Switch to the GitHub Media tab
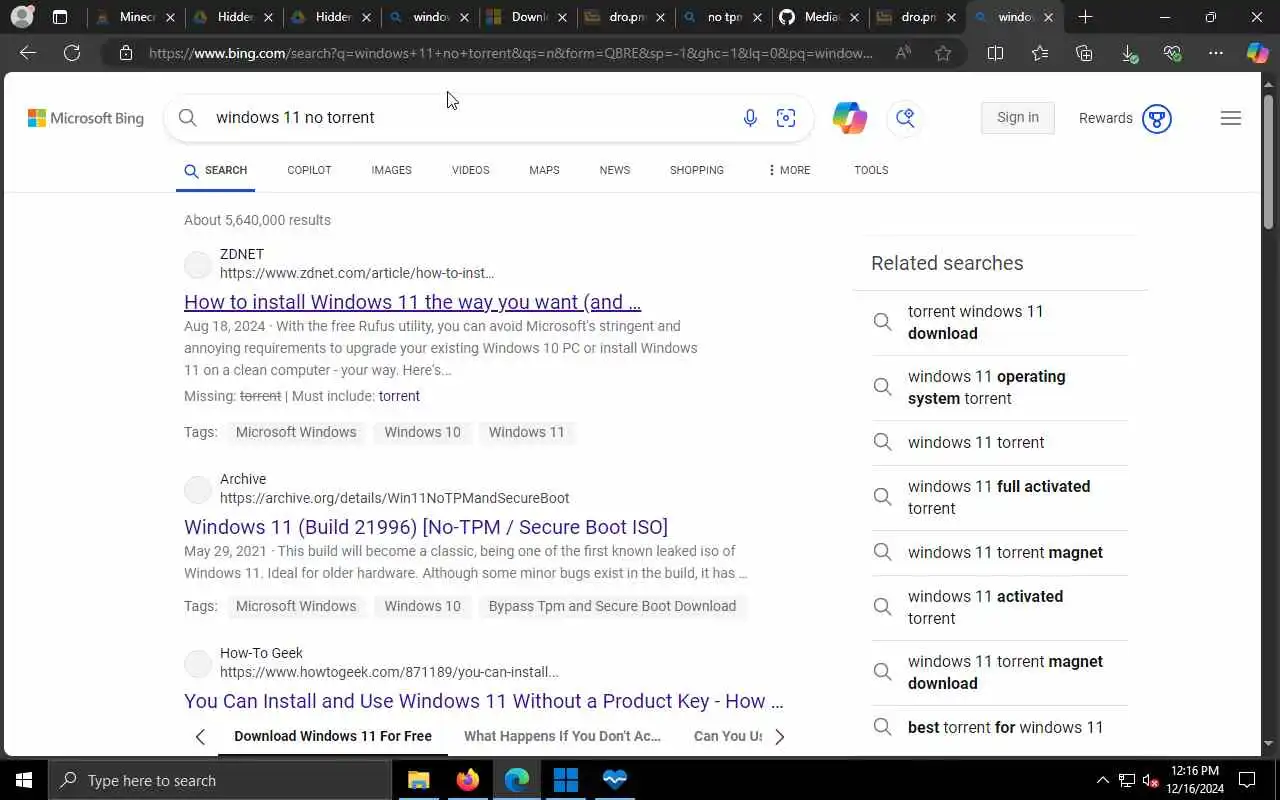 pos(820,17)
